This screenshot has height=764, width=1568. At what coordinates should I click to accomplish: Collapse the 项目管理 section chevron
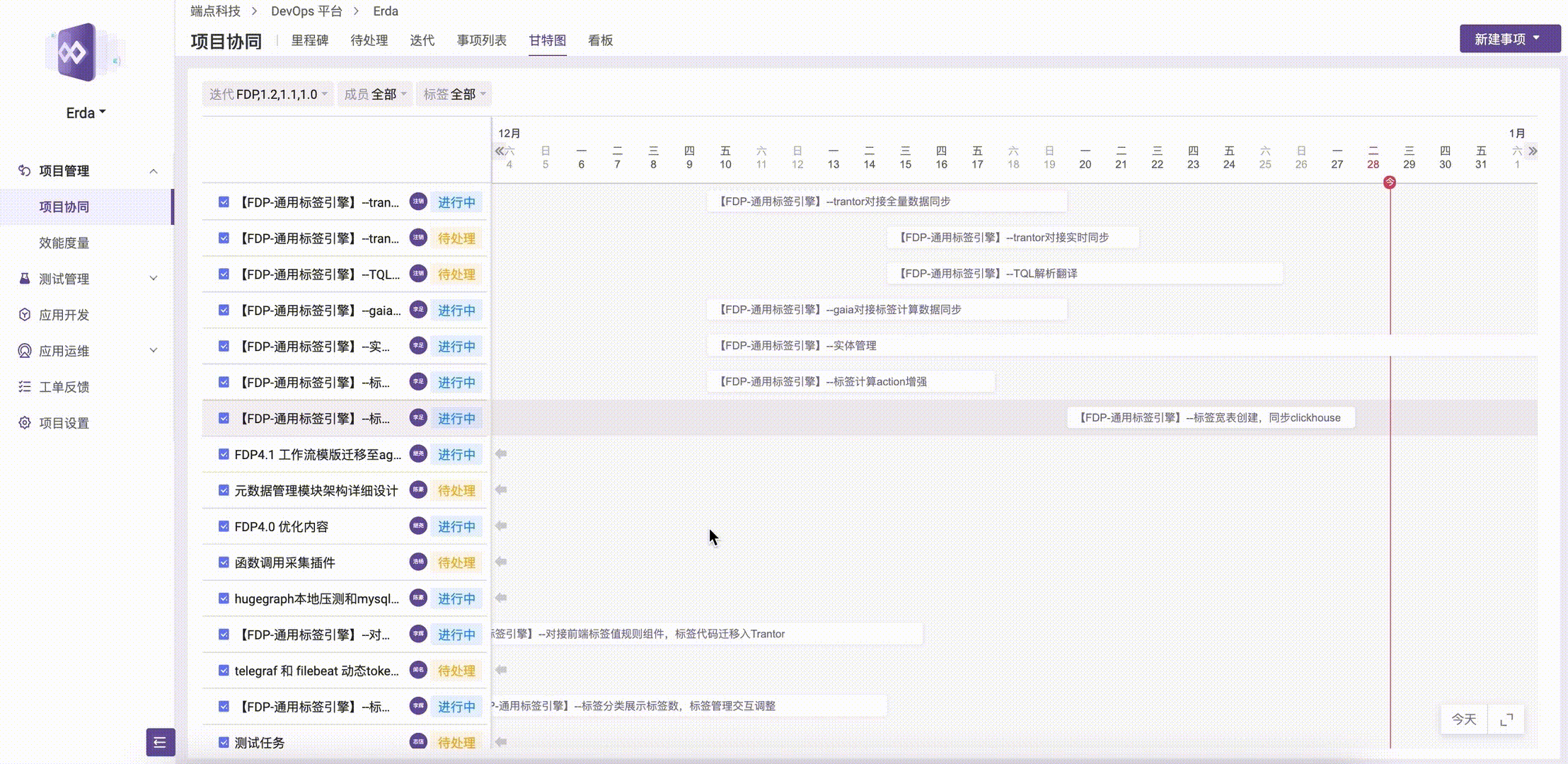coord(154,170)
